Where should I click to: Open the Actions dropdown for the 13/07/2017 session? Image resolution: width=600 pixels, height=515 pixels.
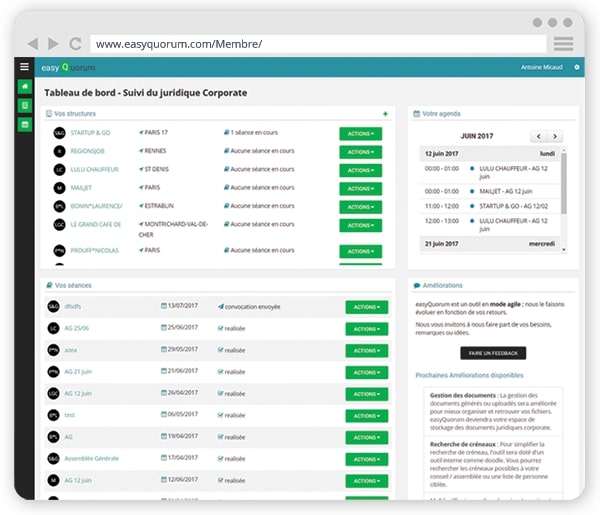click(x=366, y=307)
